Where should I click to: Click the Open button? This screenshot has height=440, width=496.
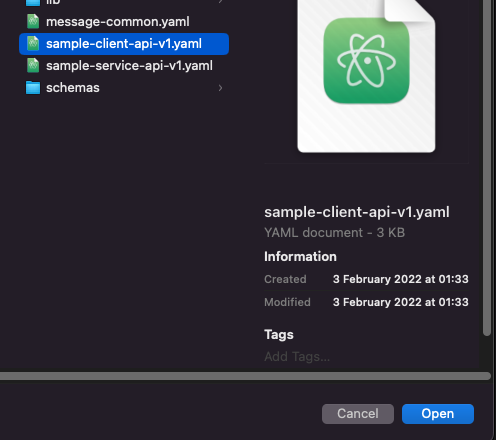pos(438,414)
